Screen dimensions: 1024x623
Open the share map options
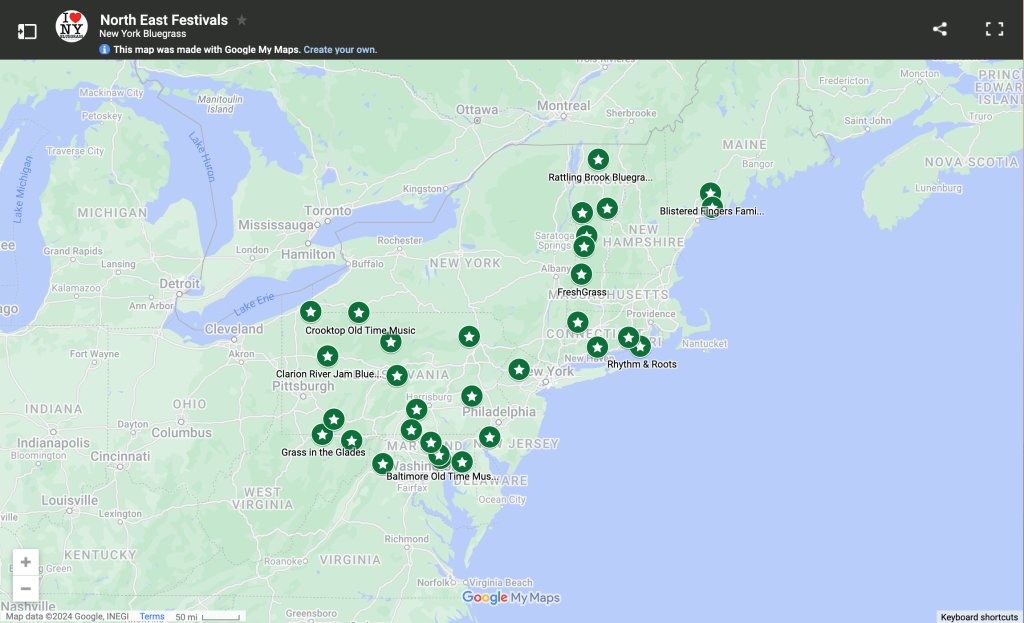coord(939,29)
